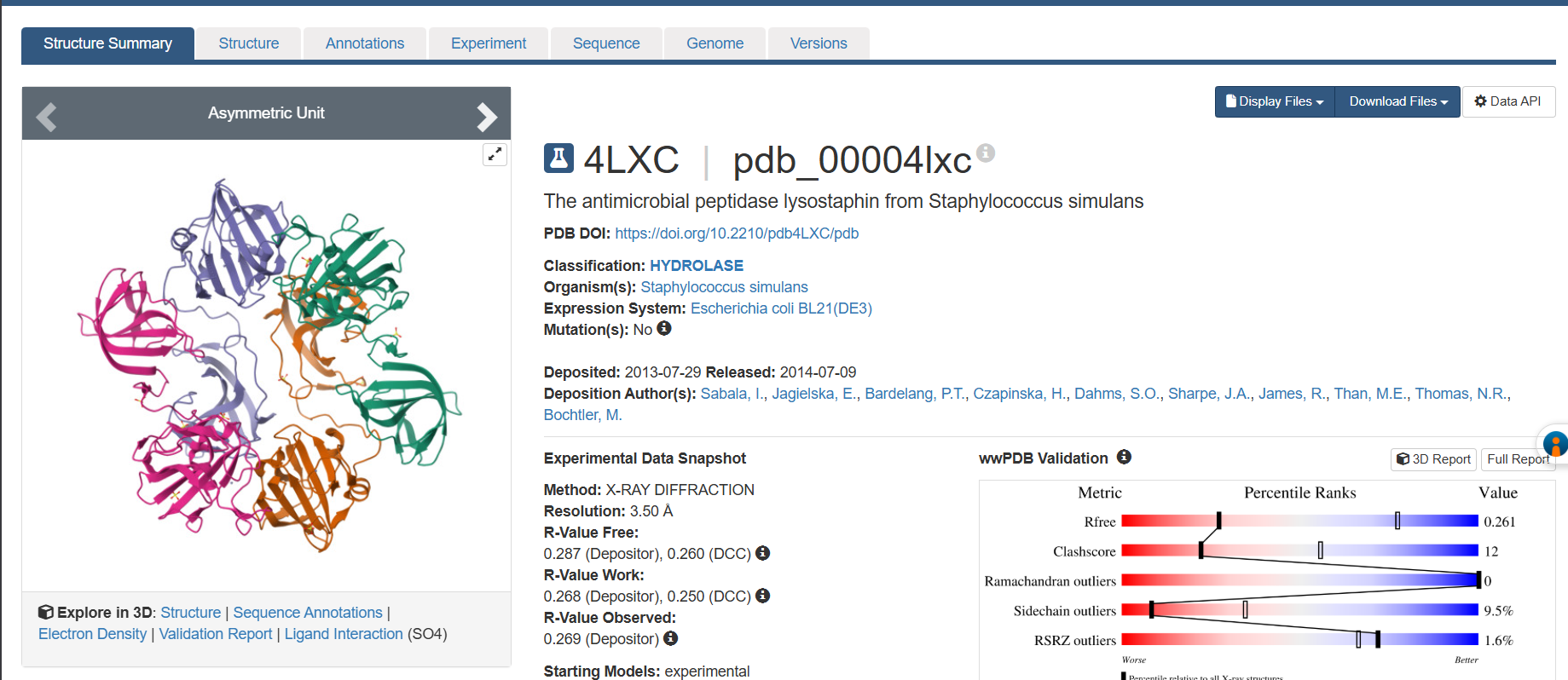Open the Download Files dropdown
1568x680 pixels.
(1397, 101)
